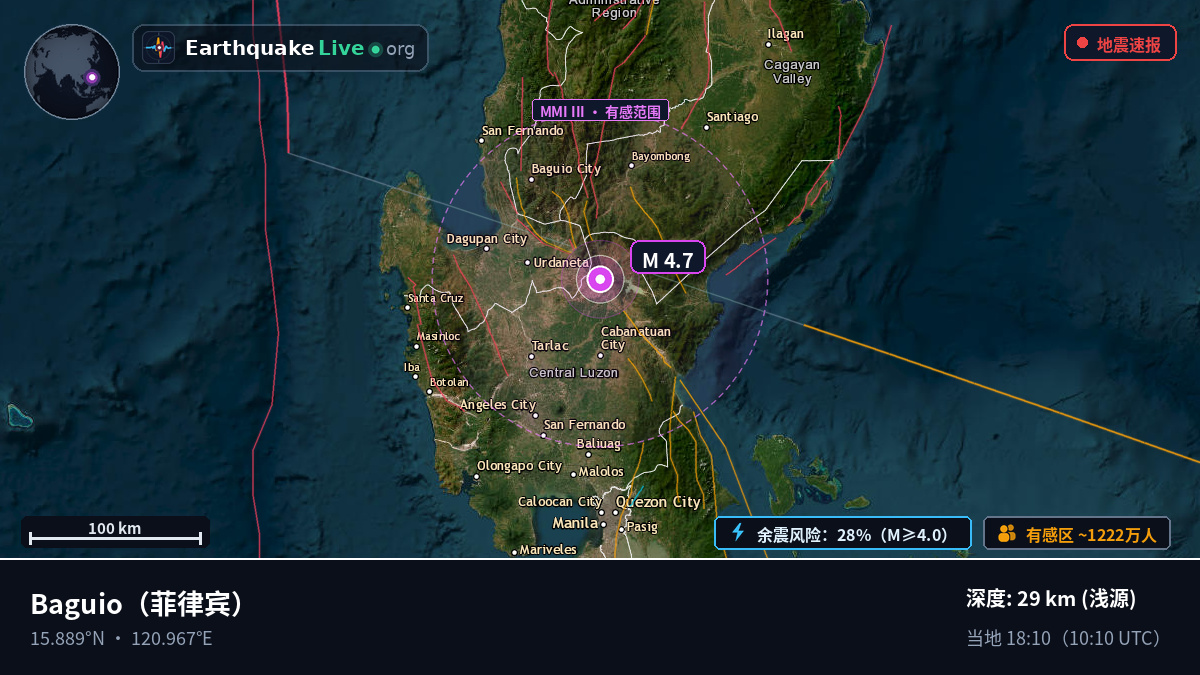Click the Dagupan City map label
1200x675 pixels.
[486, 239]
